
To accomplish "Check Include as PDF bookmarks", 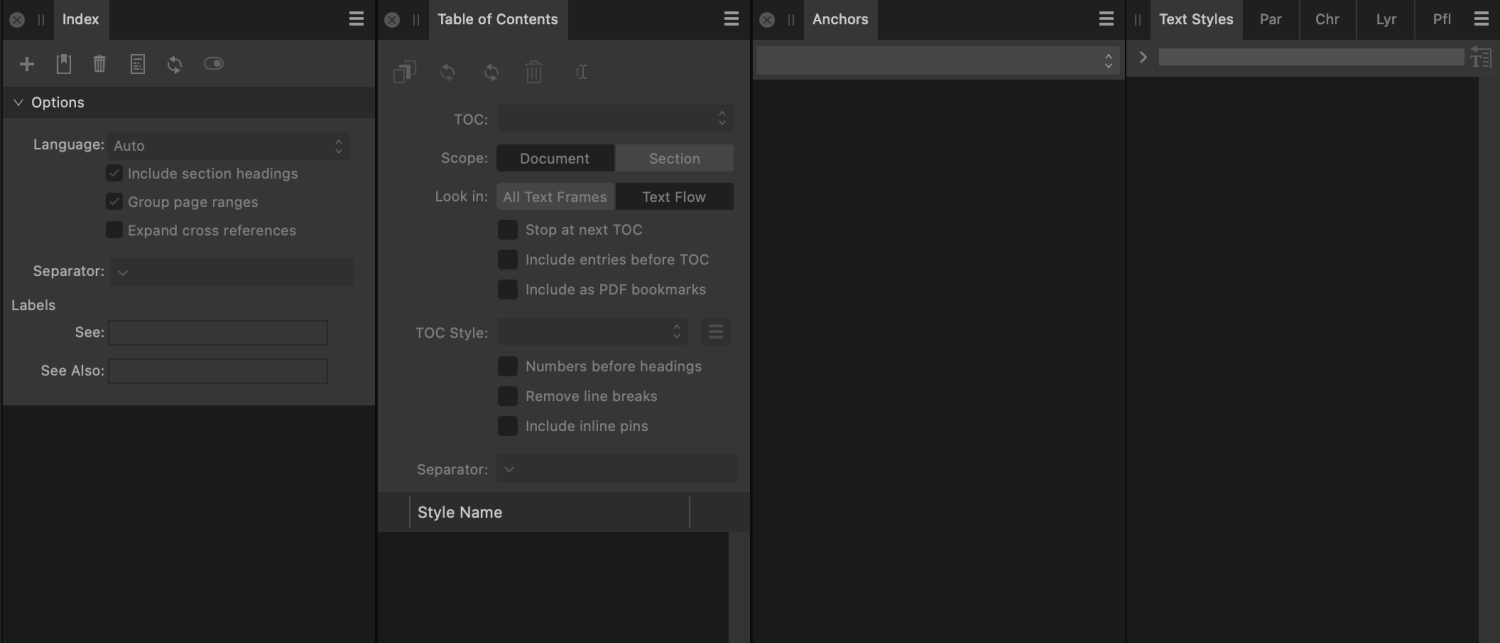I will [507, 289].
